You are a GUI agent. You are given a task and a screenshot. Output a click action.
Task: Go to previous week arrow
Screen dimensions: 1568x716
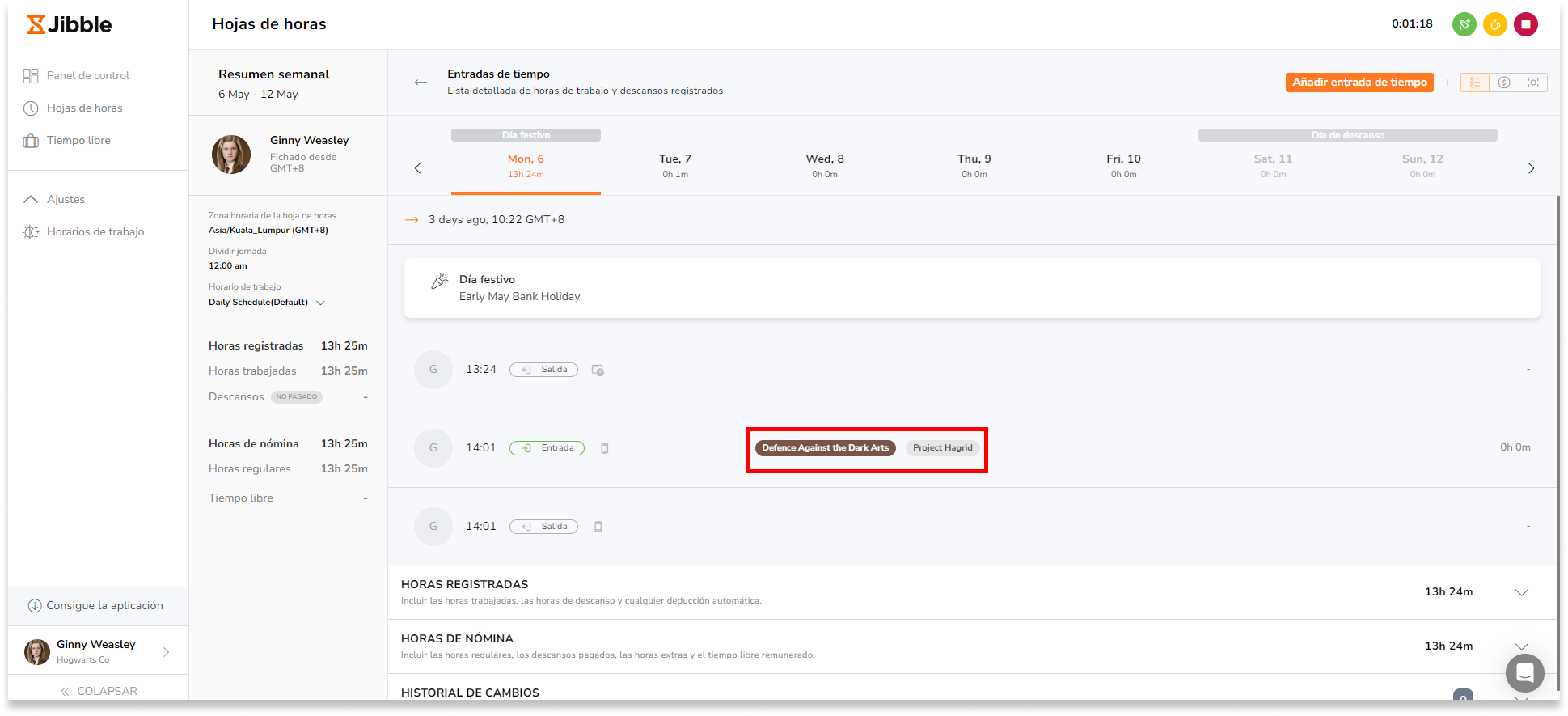pyautogui.click(x=418, y=168)
